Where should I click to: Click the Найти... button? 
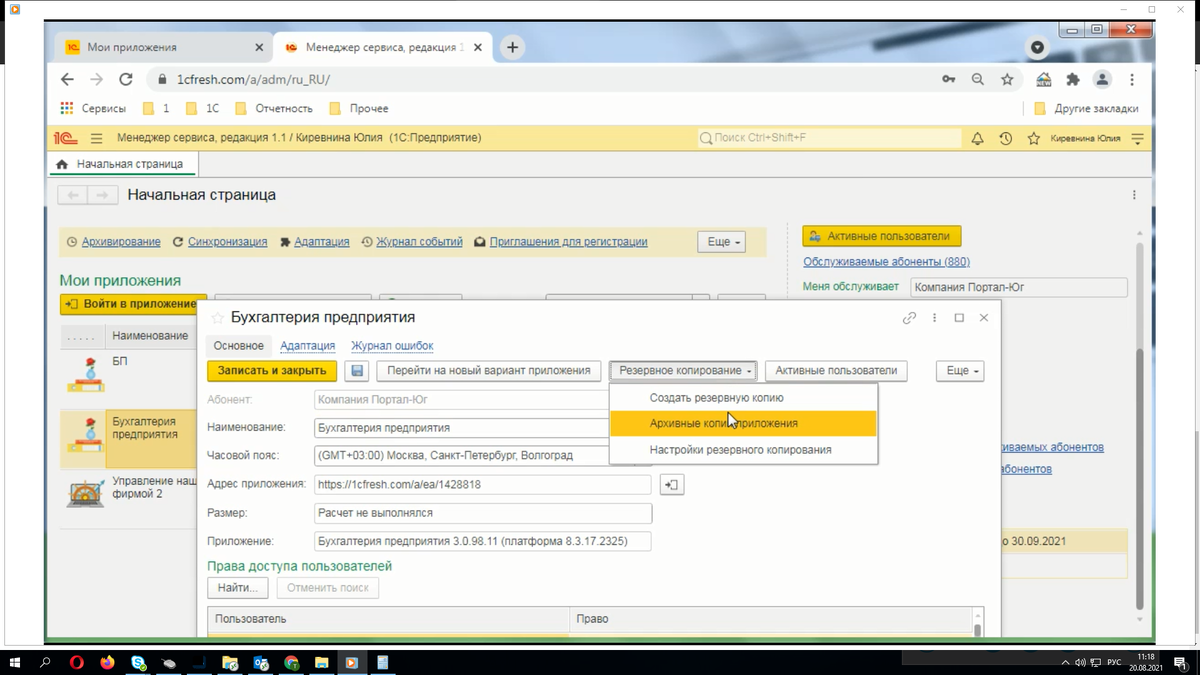tap(238, 588)
